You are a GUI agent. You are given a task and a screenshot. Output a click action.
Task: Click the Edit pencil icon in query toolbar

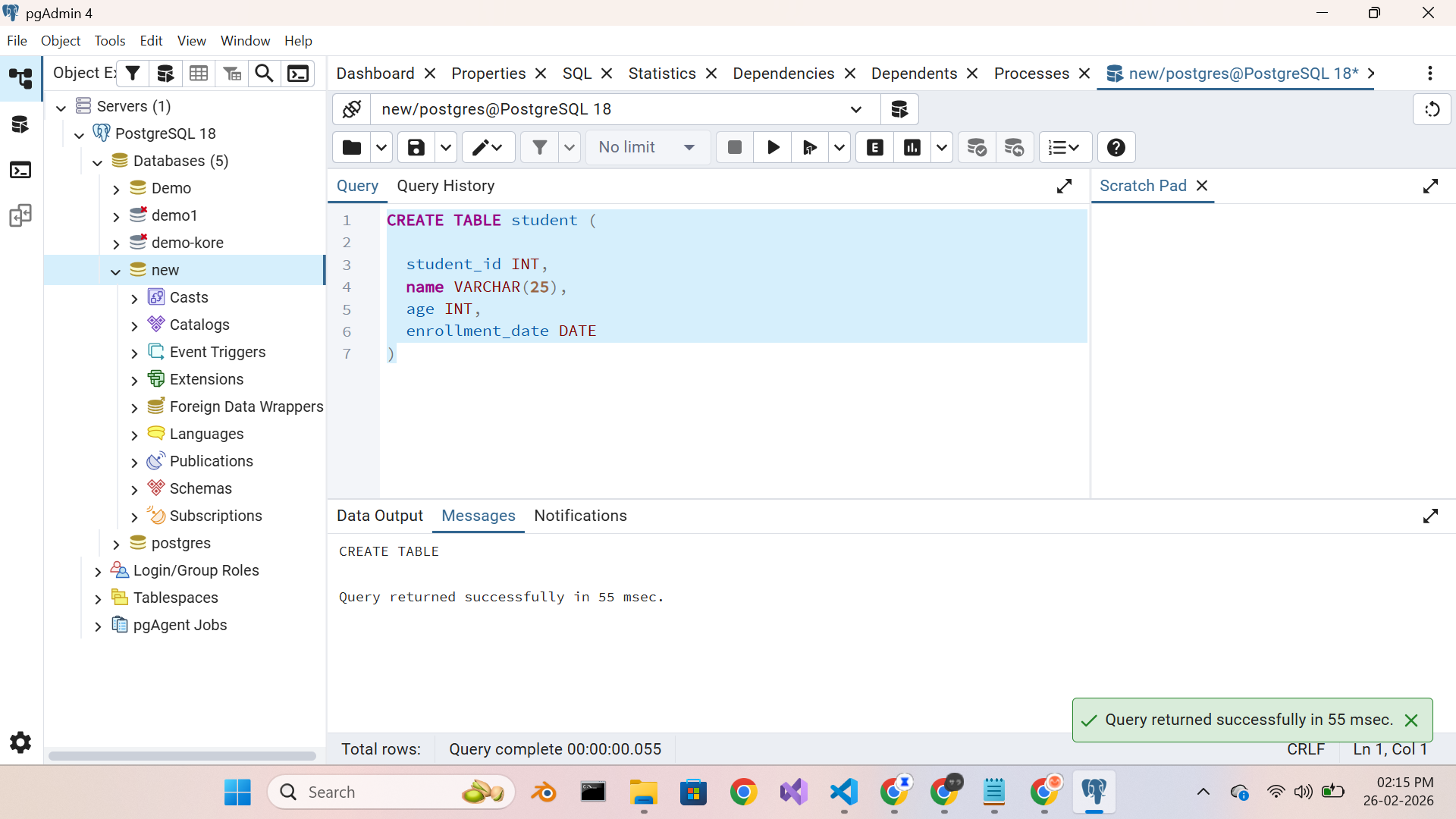tap(488, 147)
